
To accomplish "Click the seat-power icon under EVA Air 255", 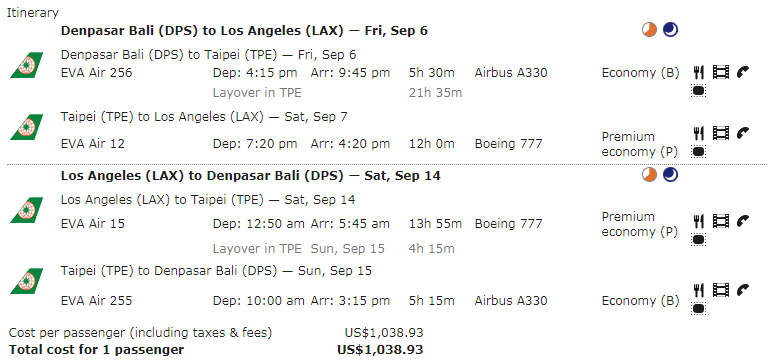I will [x=698, y=309].
